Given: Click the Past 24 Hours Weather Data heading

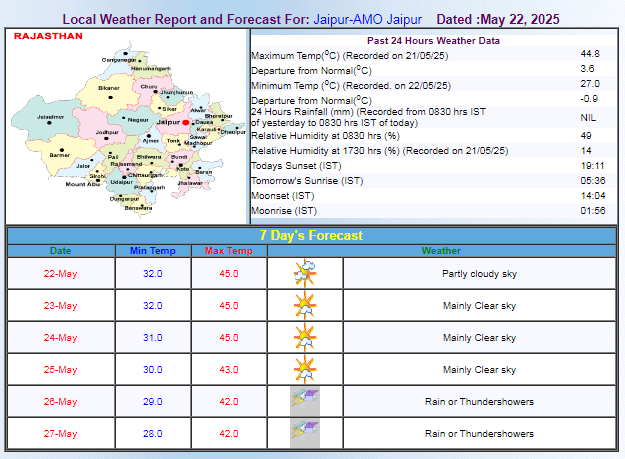Looking at the screenshot, I should 433,41.
